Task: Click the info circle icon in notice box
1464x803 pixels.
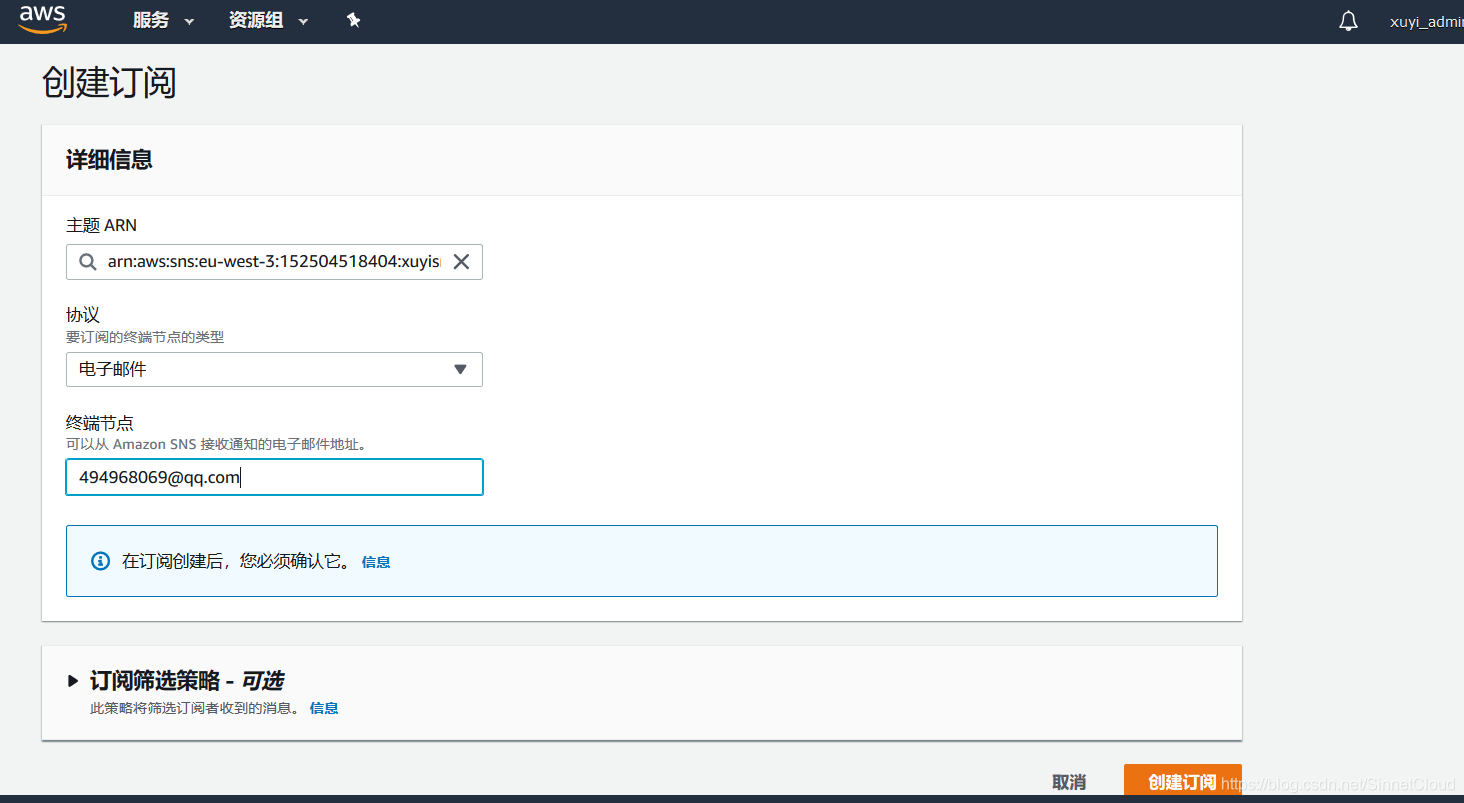Action: 100,561
